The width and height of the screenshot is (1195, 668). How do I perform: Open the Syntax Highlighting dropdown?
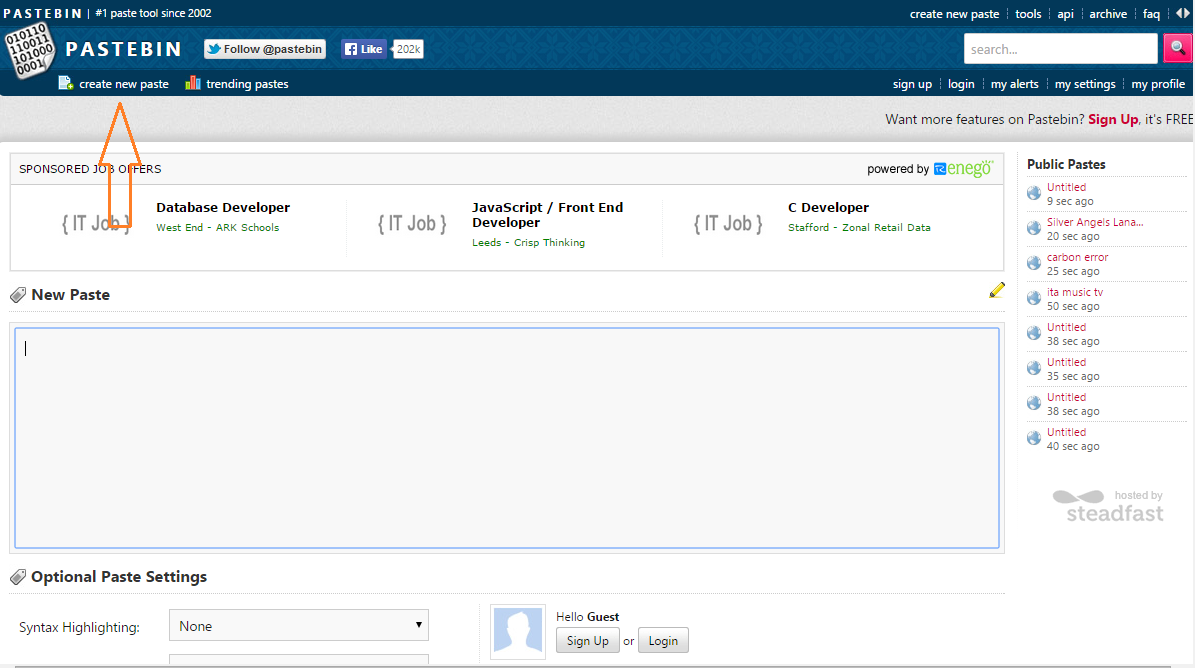298,625
